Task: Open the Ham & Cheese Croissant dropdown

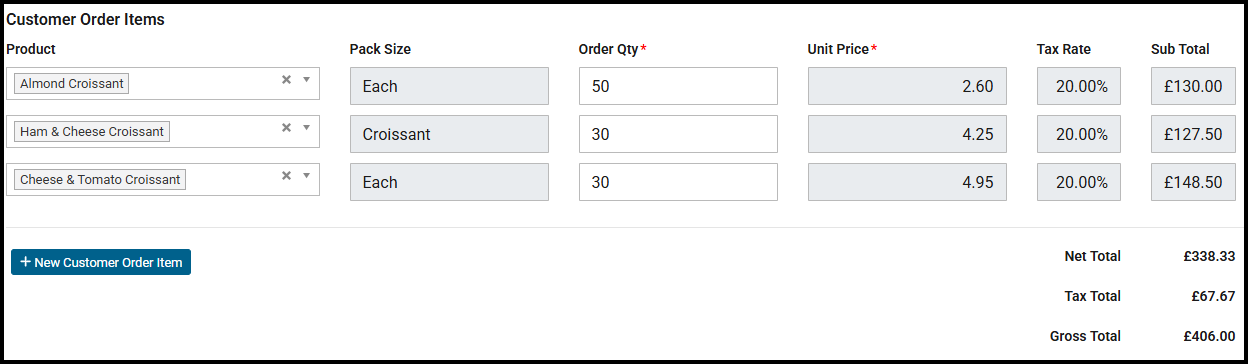Action: [x=307, y=128]
